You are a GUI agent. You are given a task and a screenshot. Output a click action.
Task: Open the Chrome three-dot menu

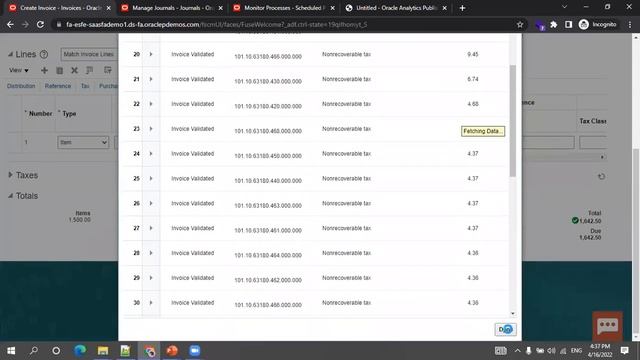pos(630,24)
